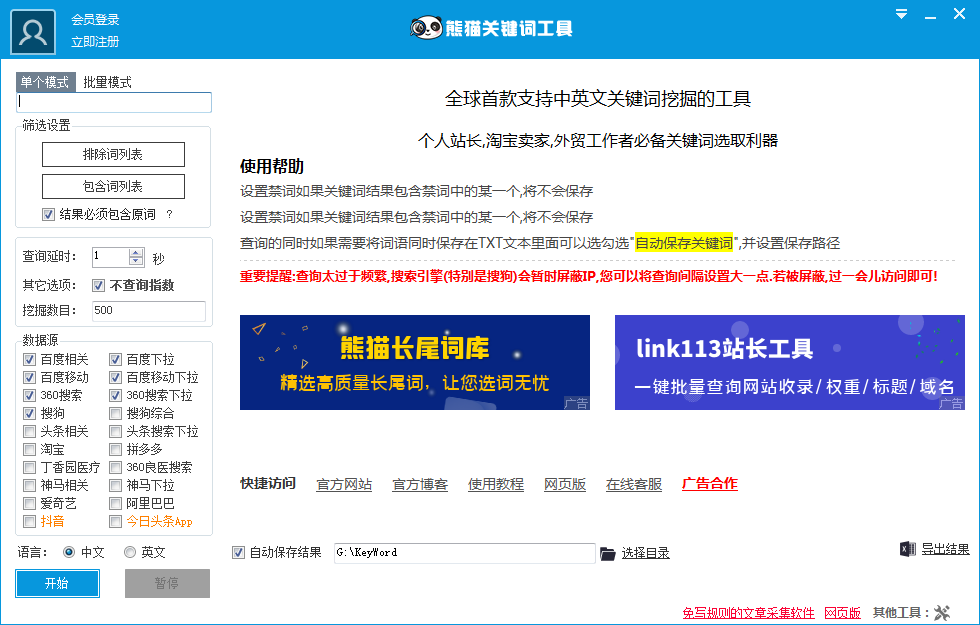The width and height of the screenshot is (980, 625).
Task: Enable 神马下拉 checkbox
Action: coord(115,486)
